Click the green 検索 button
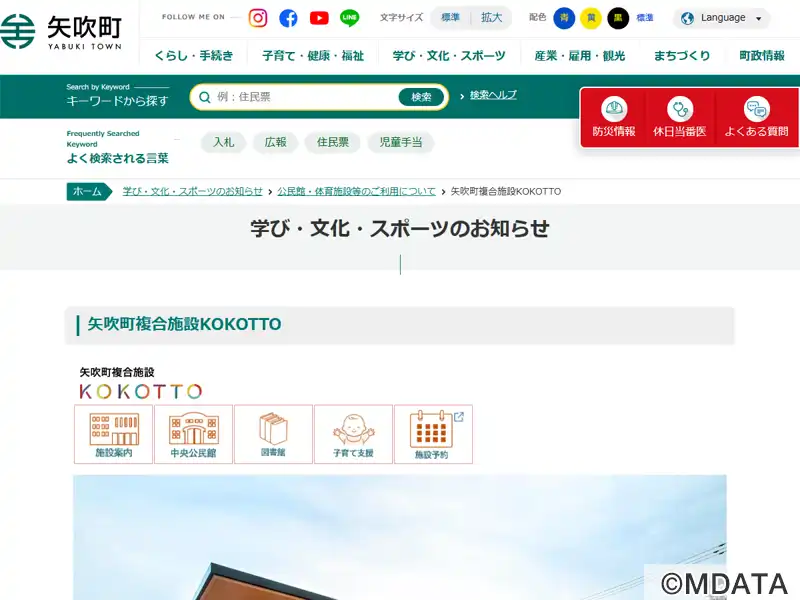Image resolution: width=800 pixels, height=600 pixels. coord(421,97)
